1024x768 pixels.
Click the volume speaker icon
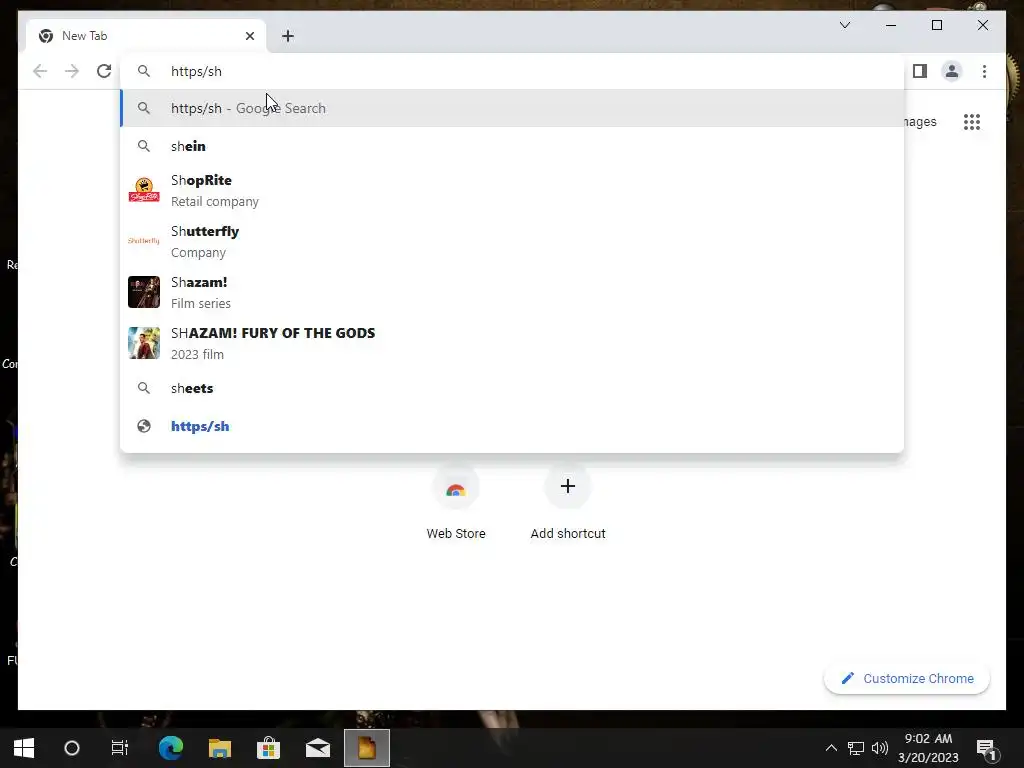(x=880, y=748)
